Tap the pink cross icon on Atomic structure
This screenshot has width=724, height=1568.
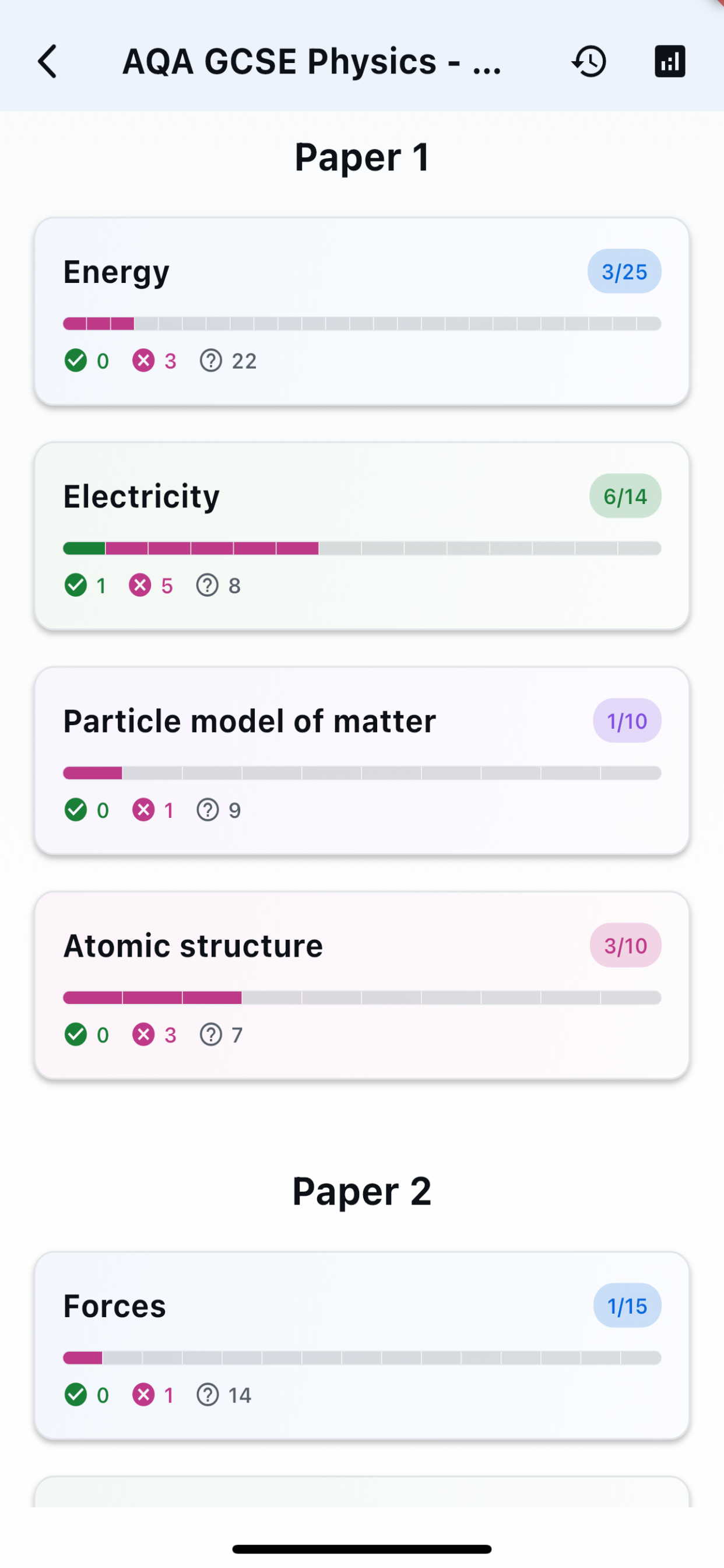144,1035
